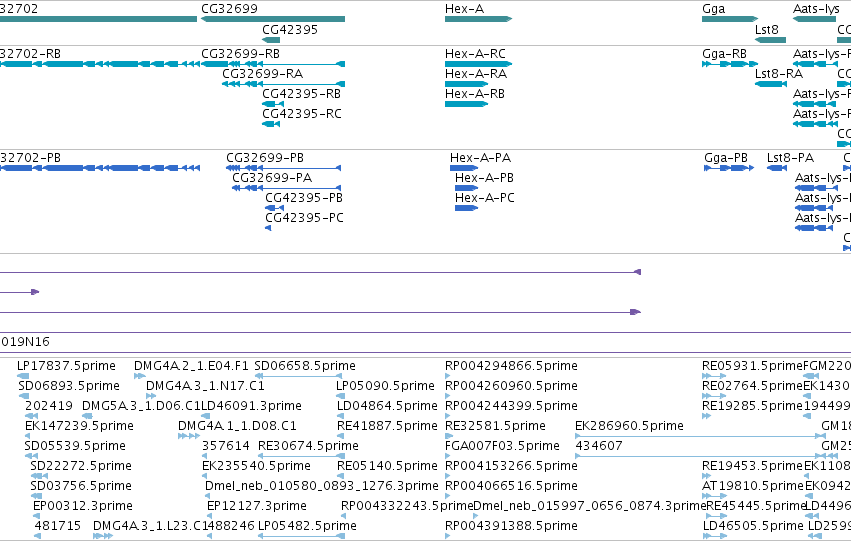Click transcript Hex-A-RA label

(x=476, y=74)
